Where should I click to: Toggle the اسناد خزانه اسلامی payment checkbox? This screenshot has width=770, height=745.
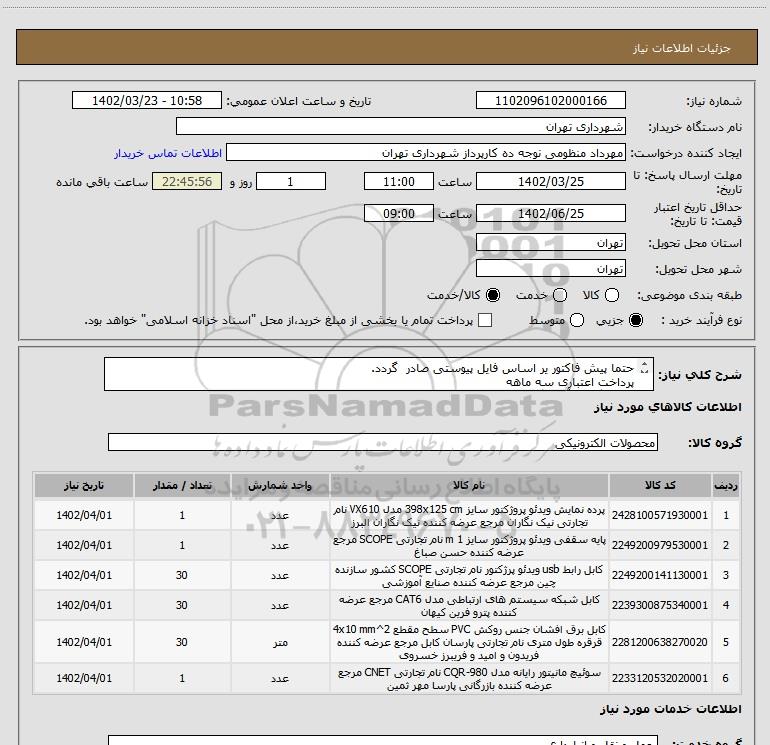[x=485, y=320]
